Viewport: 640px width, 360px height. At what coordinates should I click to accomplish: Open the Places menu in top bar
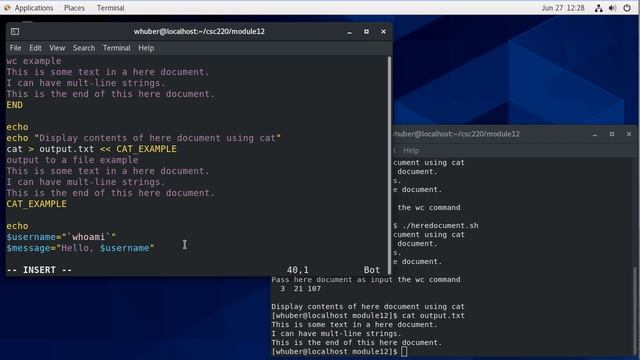click(74, 8)
